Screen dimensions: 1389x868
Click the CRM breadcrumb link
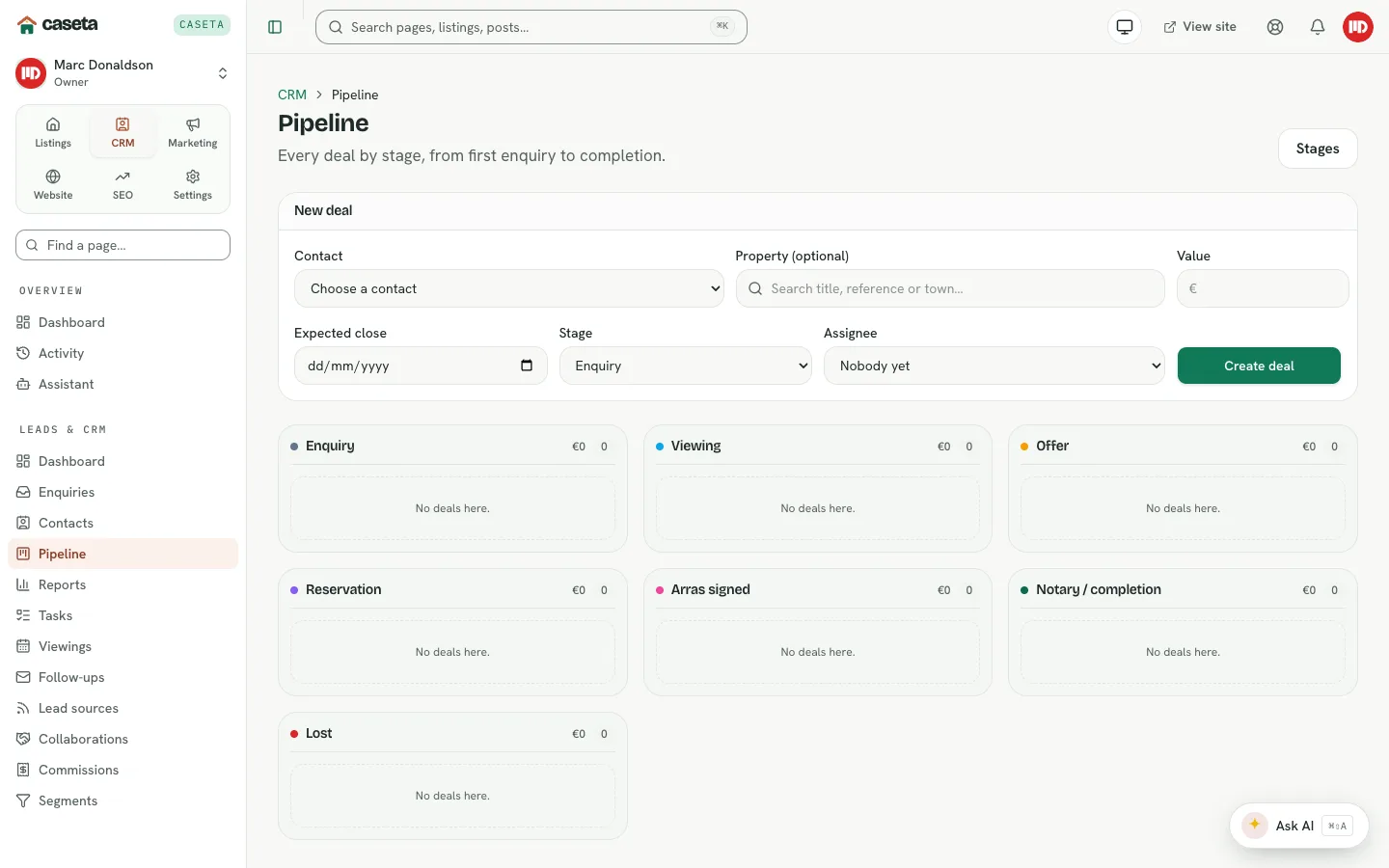[292, 95]
